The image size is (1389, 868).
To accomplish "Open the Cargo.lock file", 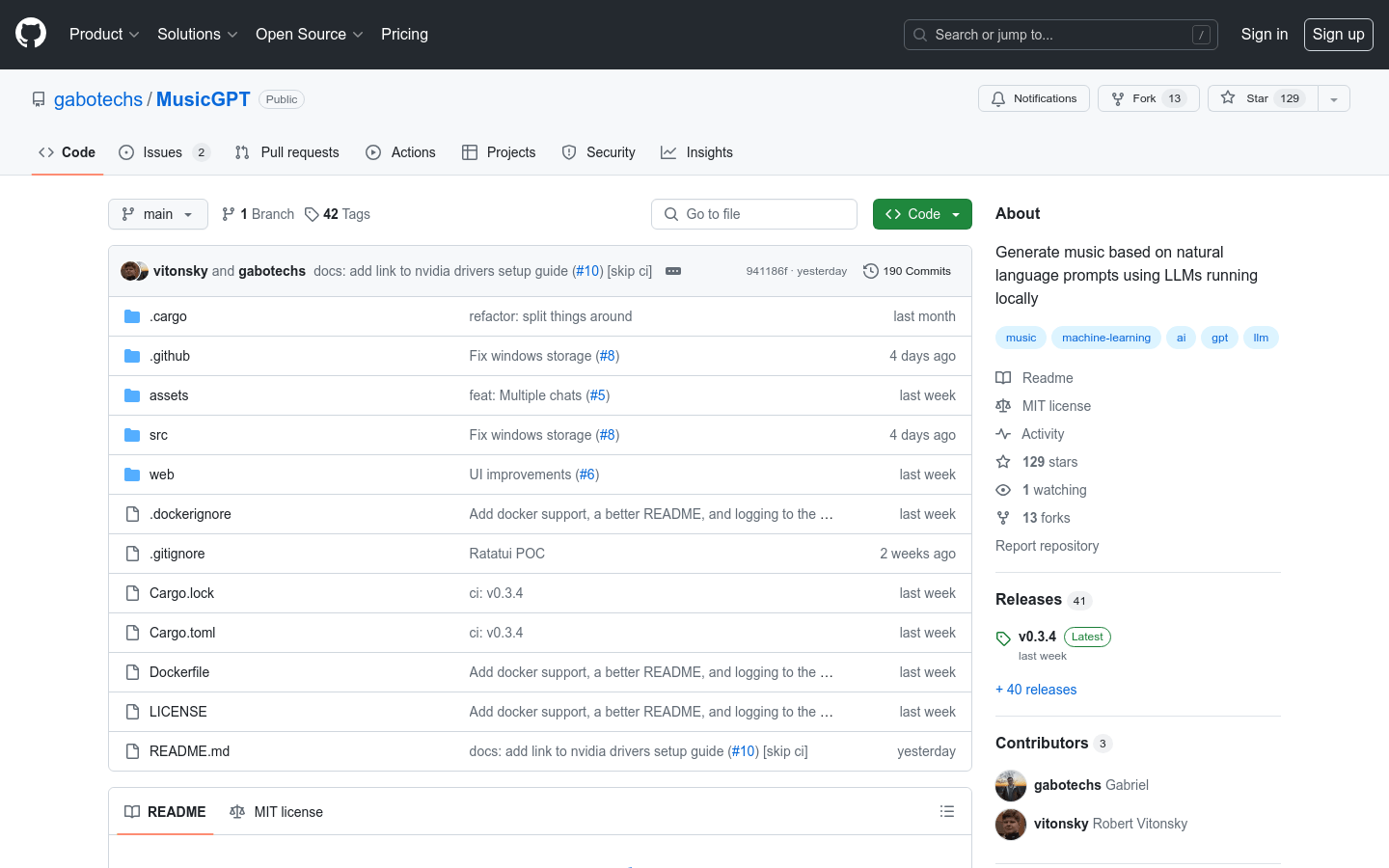I will (181, 593).
